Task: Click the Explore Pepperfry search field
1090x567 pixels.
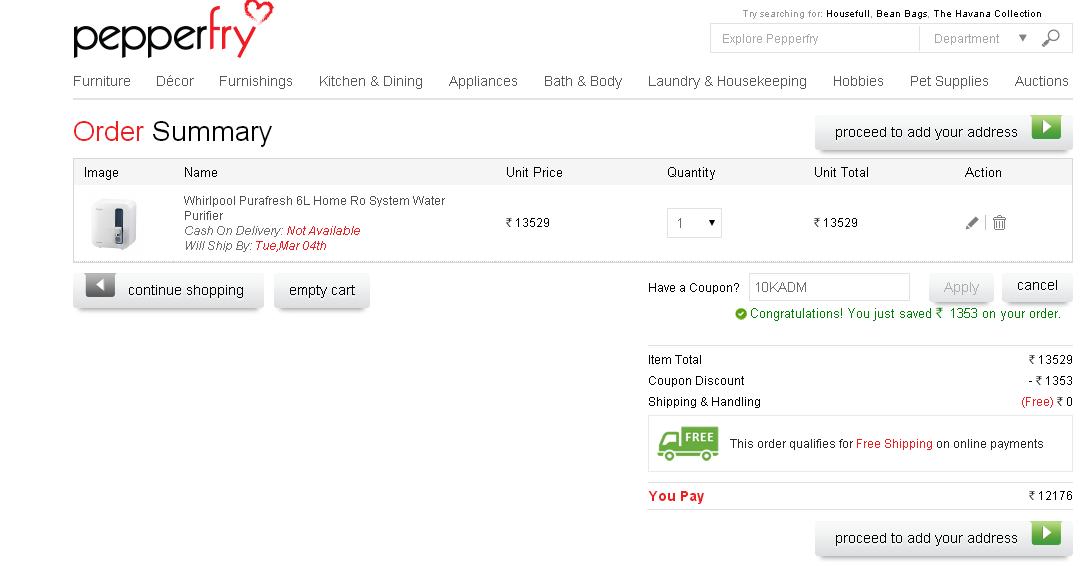Action: (815, 39)
